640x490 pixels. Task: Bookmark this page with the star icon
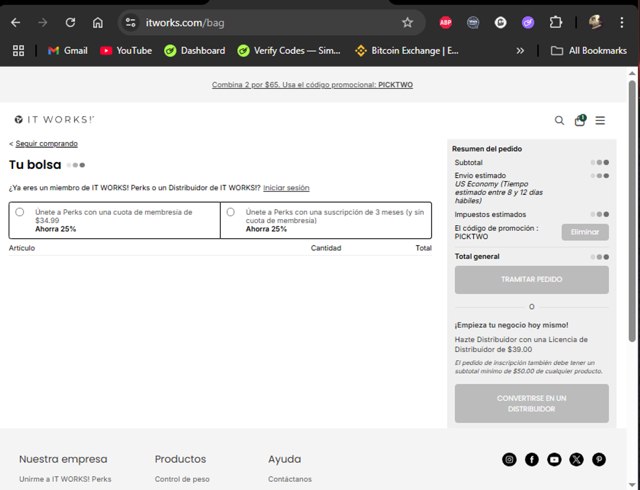(407, 22)
